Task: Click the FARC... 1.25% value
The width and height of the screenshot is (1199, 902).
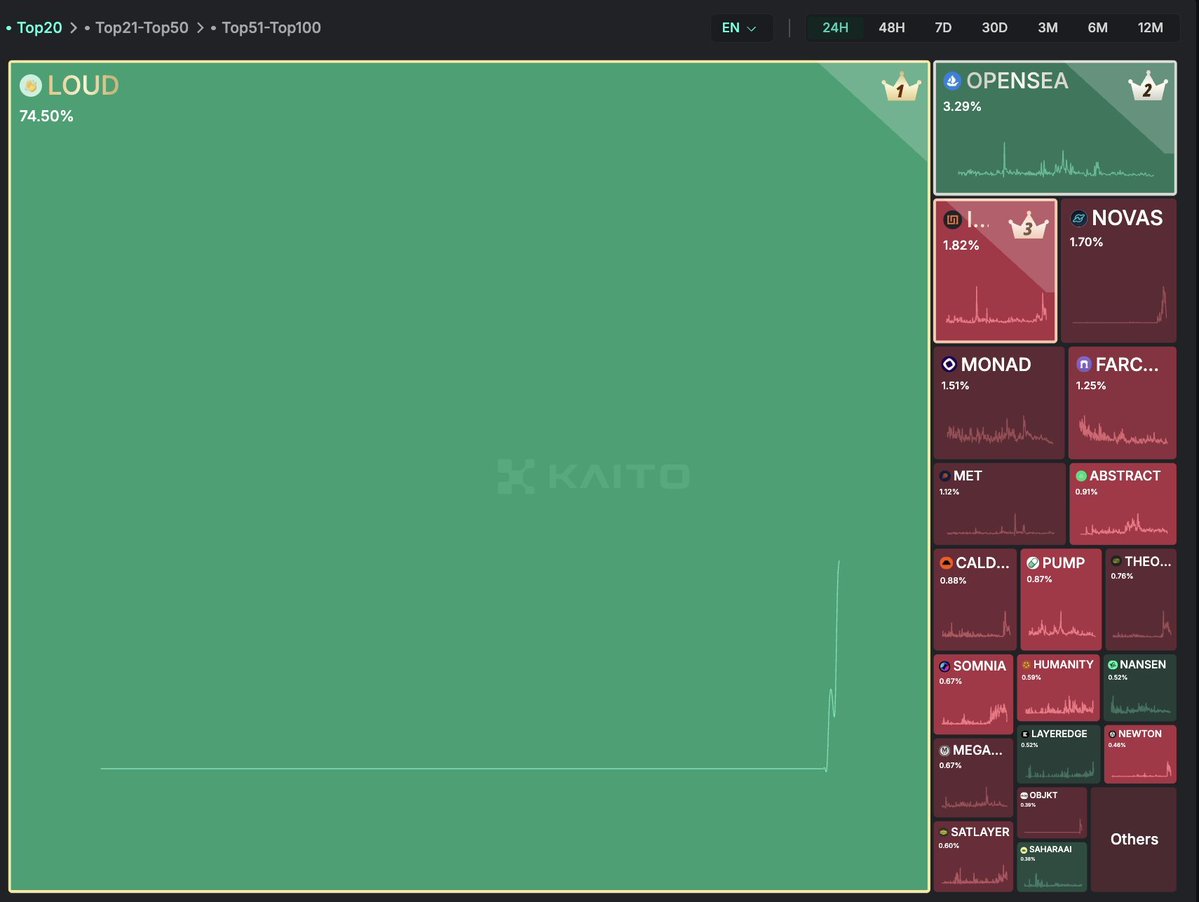Action: (x=1090, y=385)
